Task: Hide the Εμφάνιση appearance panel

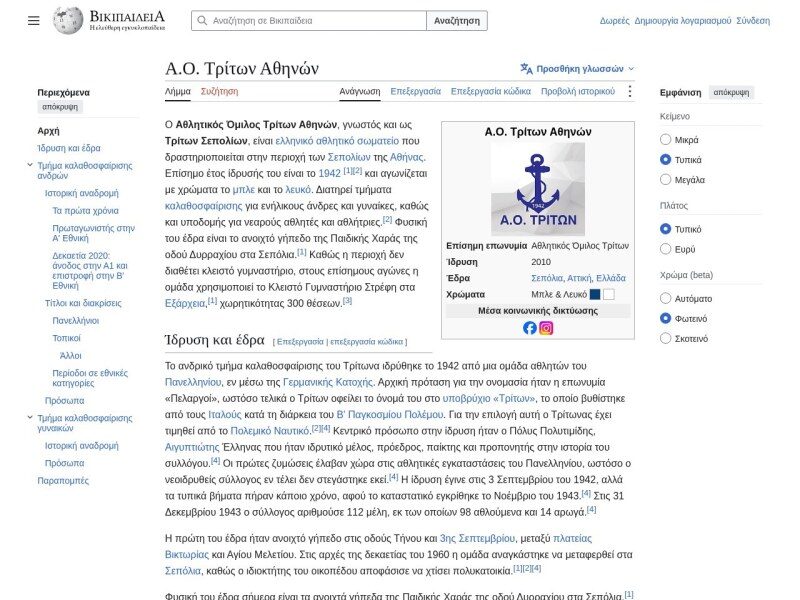Action: coord(731,92)
